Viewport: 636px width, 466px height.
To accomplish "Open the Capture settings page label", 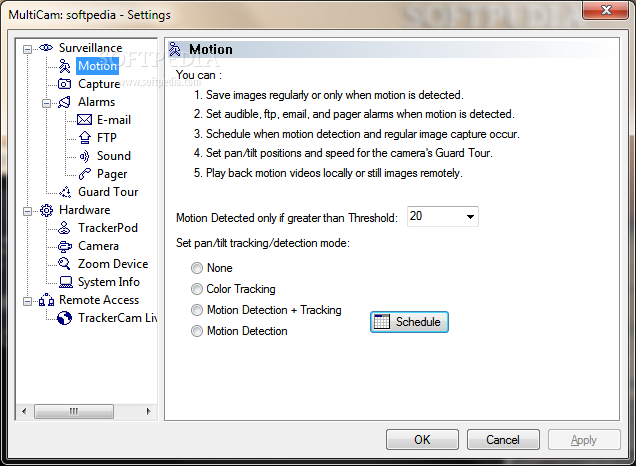I will (x=99, y=84).
